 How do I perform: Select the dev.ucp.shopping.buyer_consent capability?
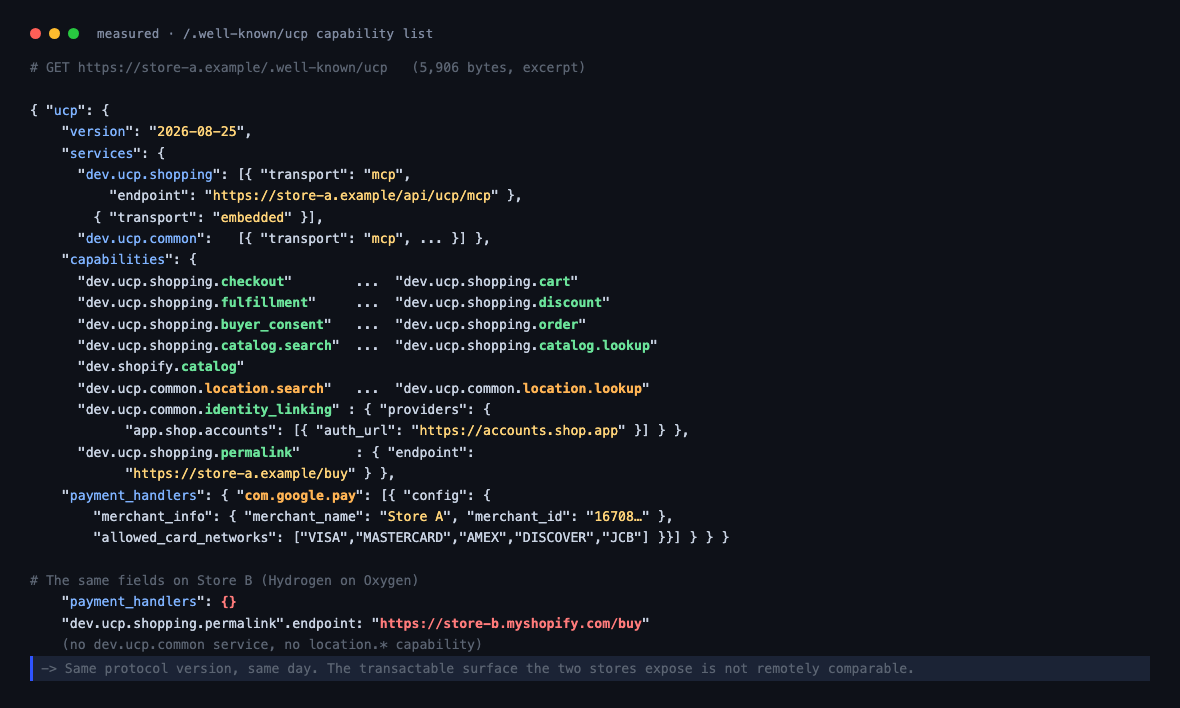point(205,325)
